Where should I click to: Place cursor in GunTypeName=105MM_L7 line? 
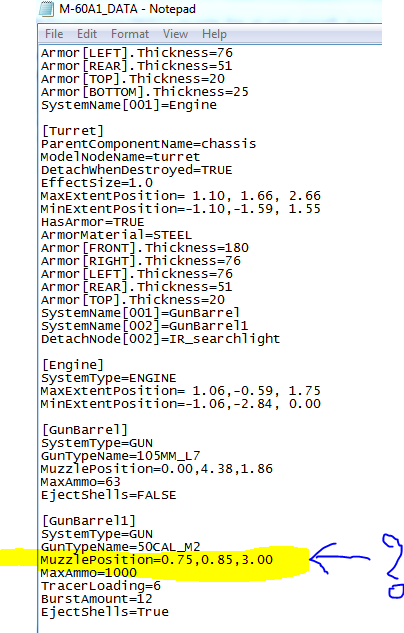click(x=120, y=456)
